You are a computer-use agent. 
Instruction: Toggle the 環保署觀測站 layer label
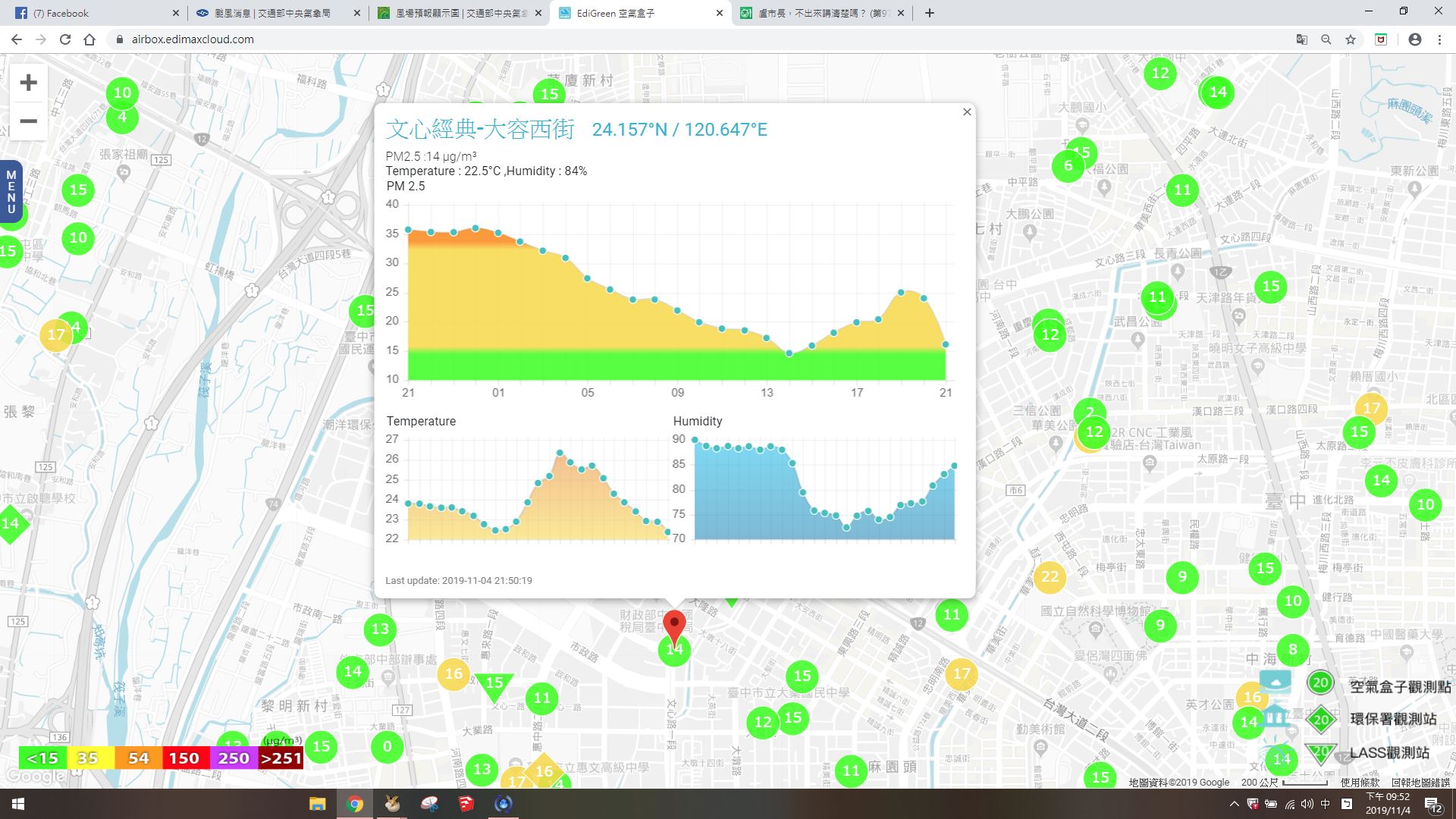[x=1393, y=719]
